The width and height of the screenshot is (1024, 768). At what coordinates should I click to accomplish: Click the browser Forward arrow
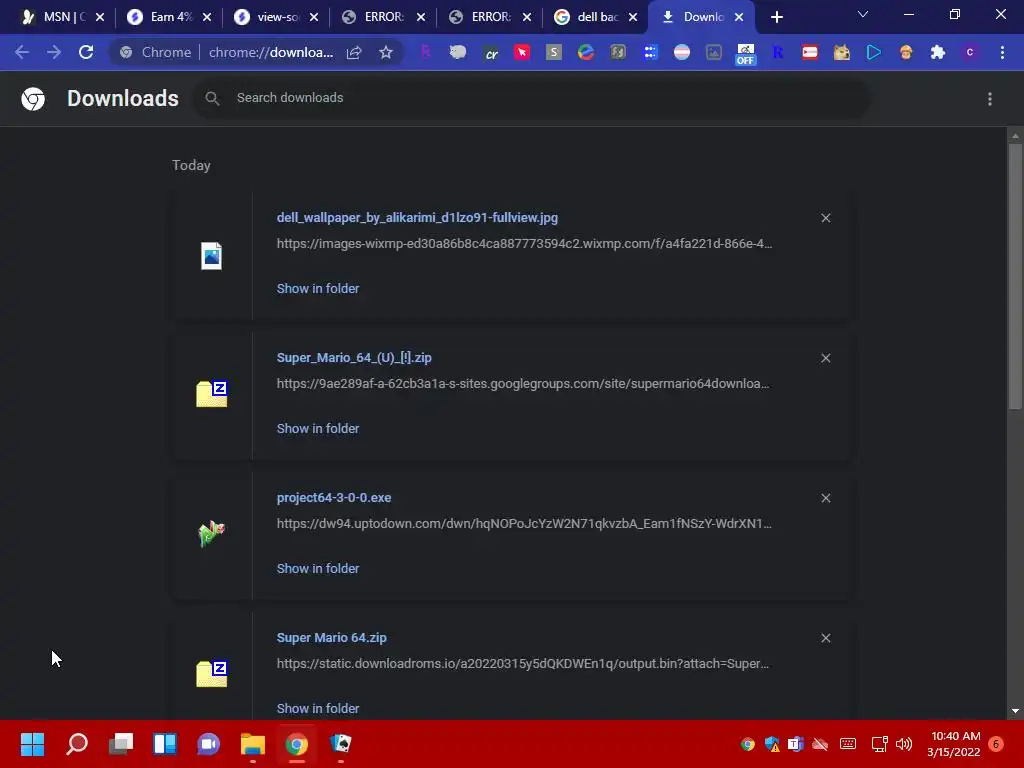pos(54,52)
